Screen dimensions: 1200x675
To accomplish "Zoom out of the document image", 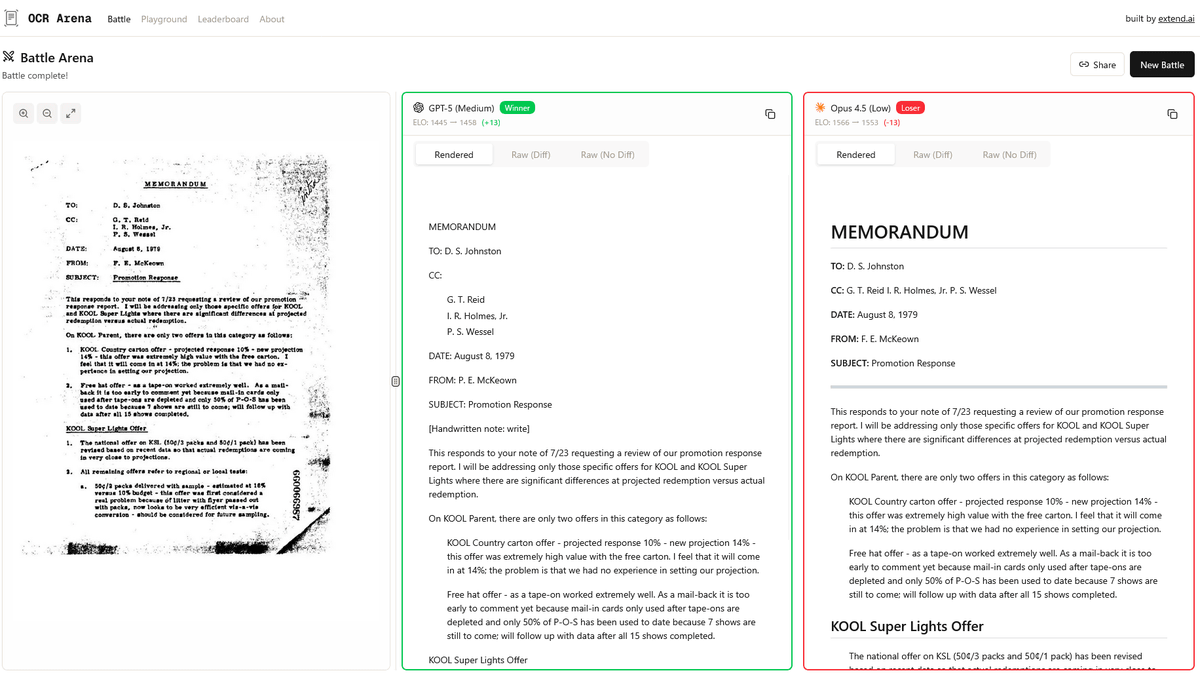I will click(47, 114).
